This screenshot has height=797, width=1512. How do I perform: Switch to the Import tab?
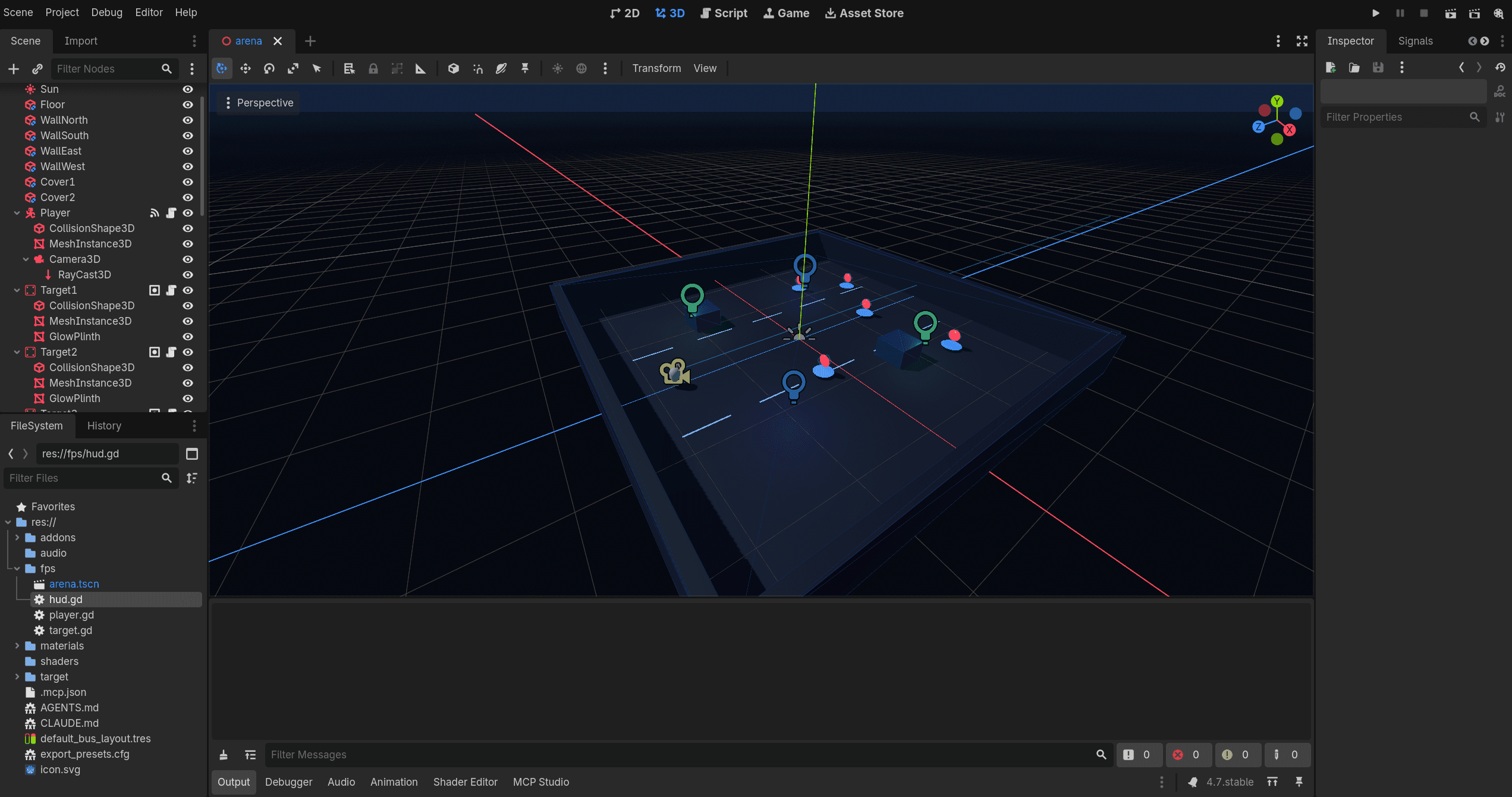coord(81,41)
